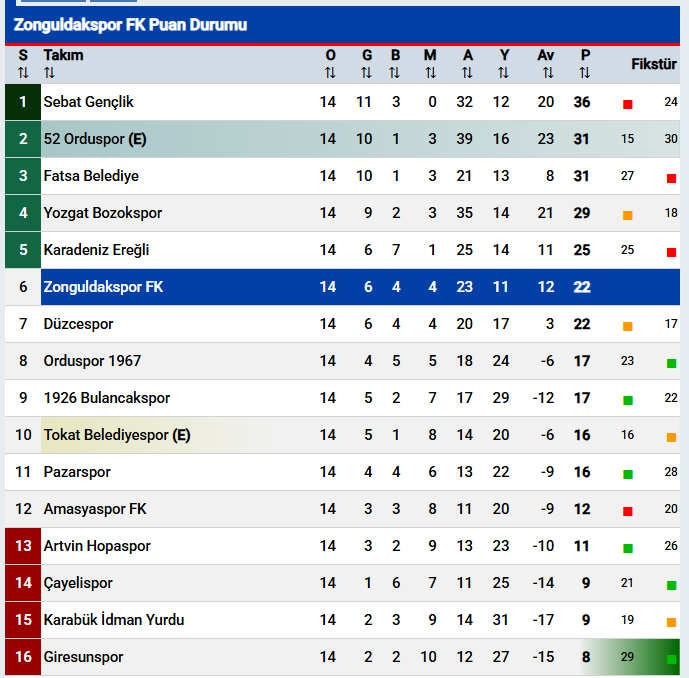The width and height of the screenshot is (689, 678).
Task: Open the Karadeniz Ereğli team link
Action: pos(96,250)
